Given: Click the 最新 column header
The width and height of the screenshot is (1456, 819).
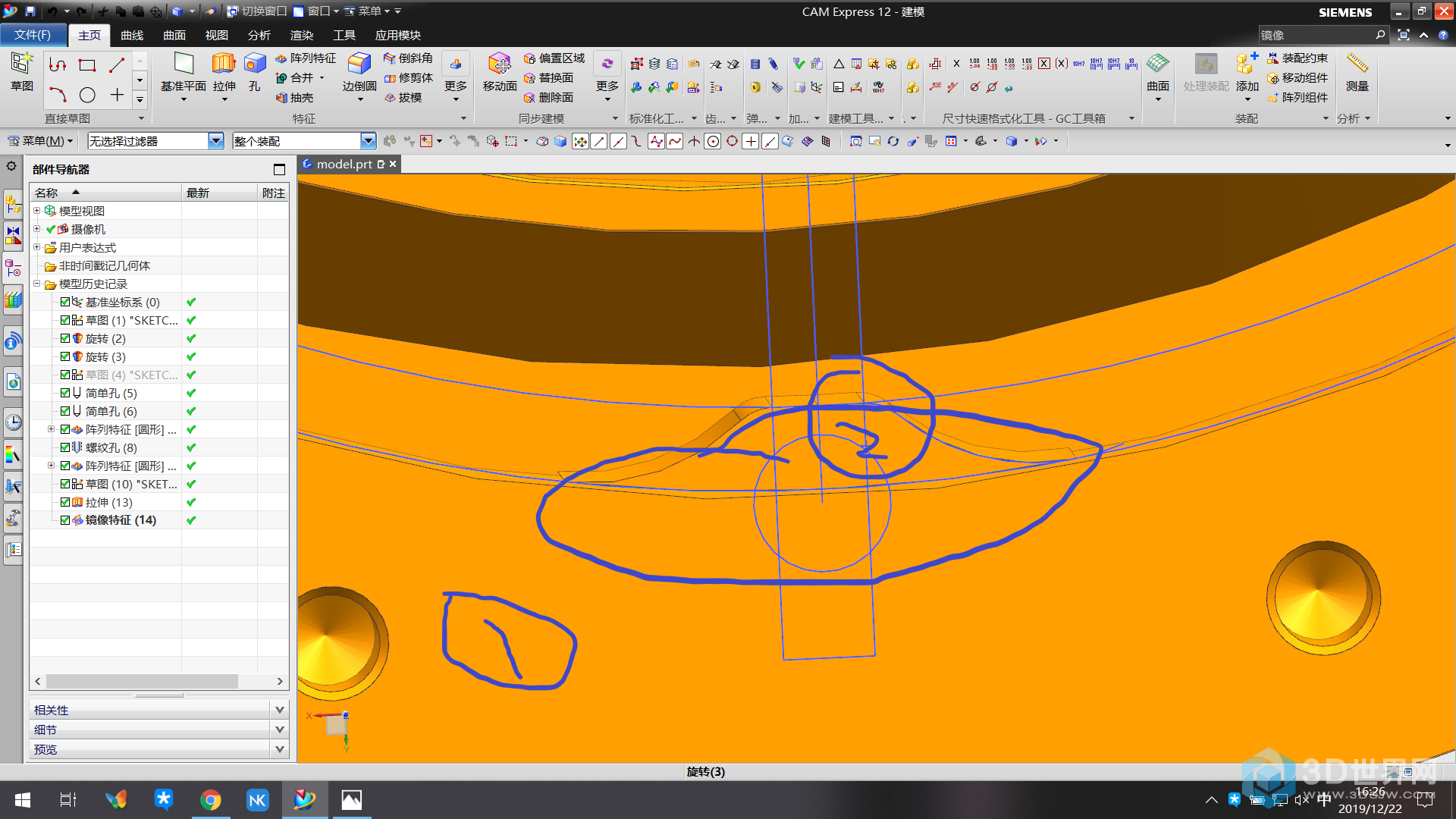Looking at the screenshot, I should tap(219, 193).
